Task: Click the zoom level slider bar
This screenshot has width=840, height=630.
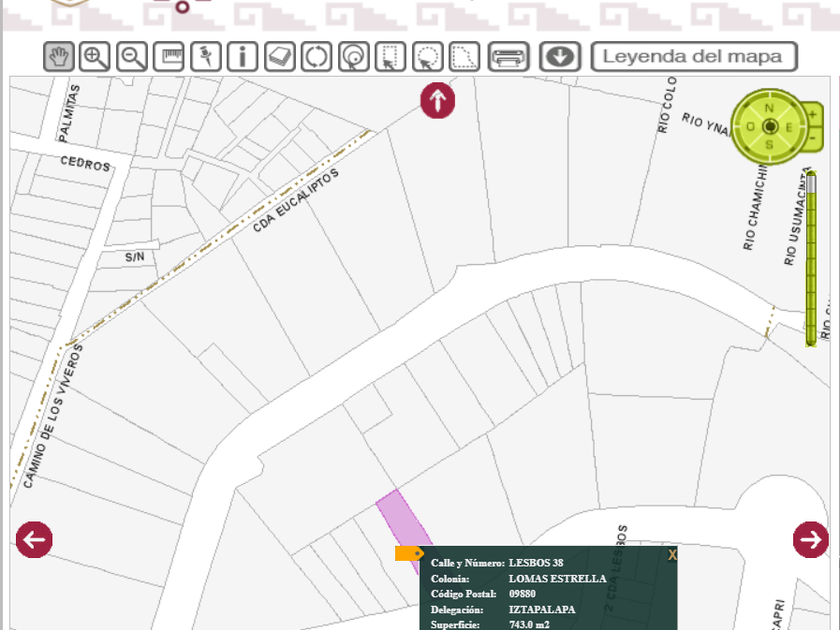Action: click(811, 258)
